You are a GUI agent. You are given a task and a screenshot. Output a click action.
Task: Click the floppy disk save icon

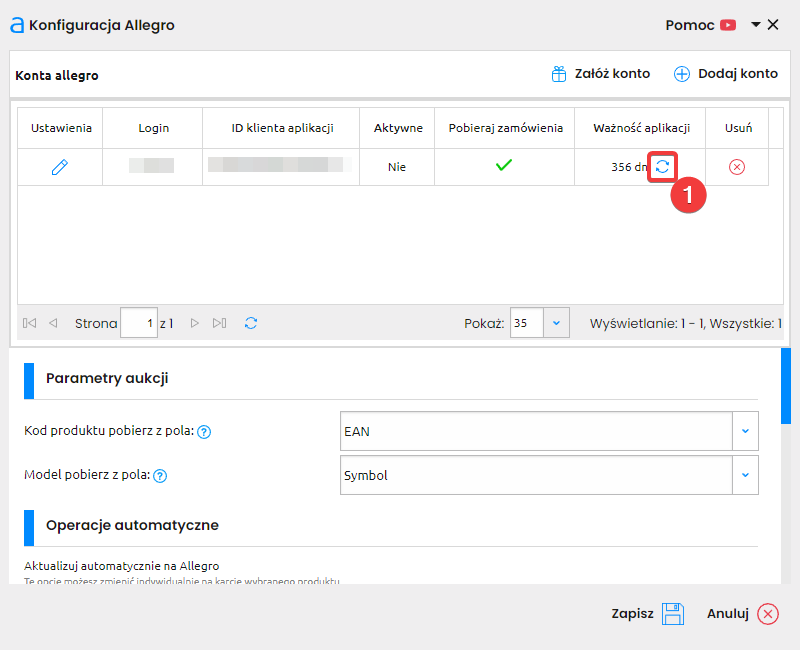pyautogui.click(x=672, y=614)
